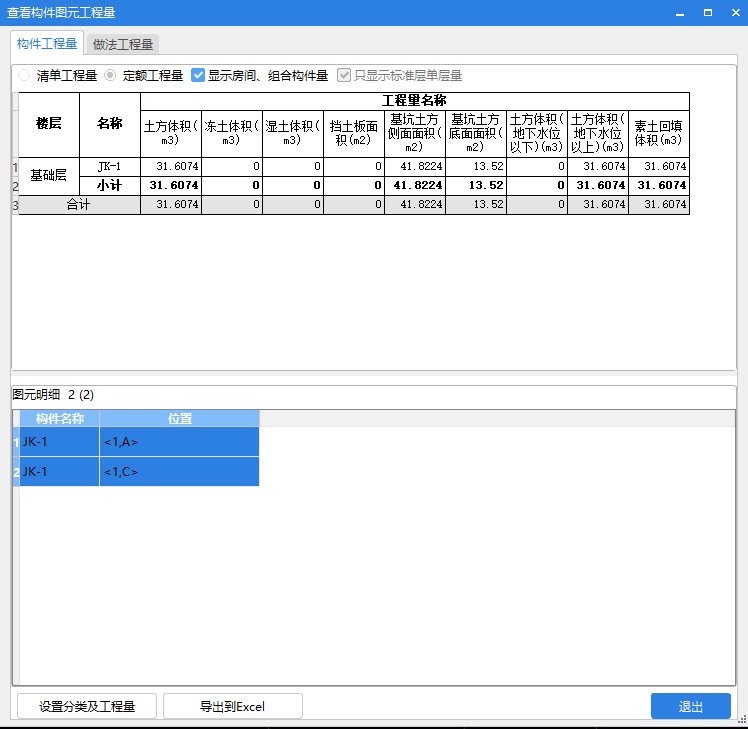748x729 pixels.
Task: Click the 小计 subtotal cell
Action: tap(110, 186)
